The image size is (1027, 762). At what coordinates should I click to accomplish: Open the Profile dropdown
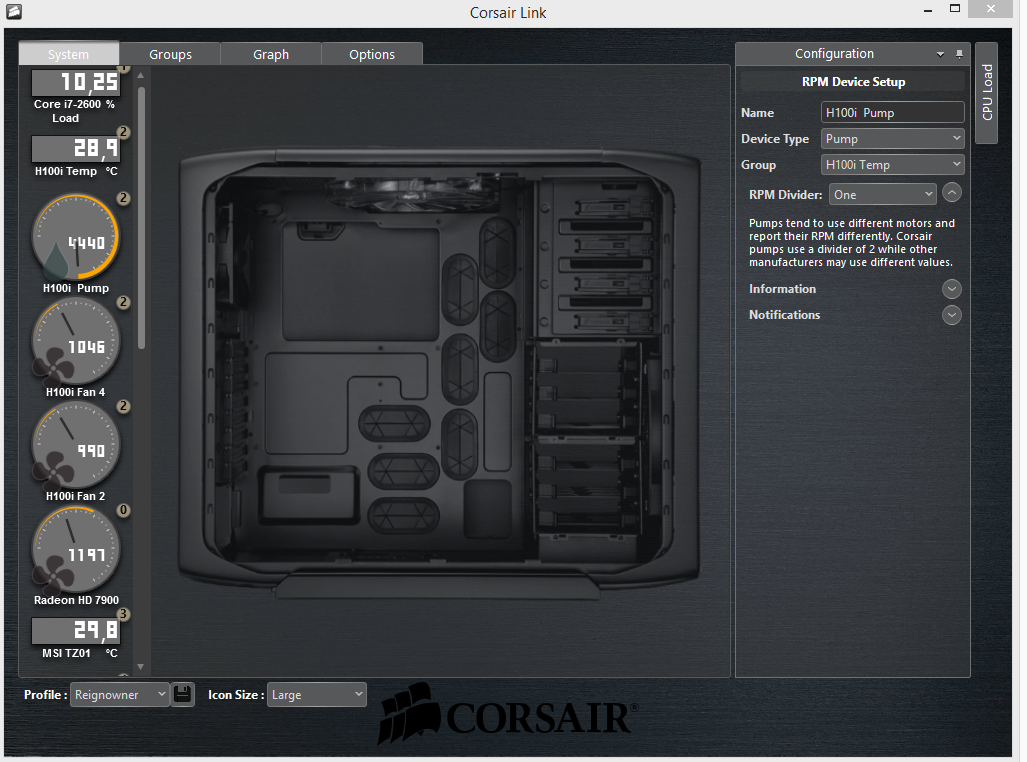[120, 695]
